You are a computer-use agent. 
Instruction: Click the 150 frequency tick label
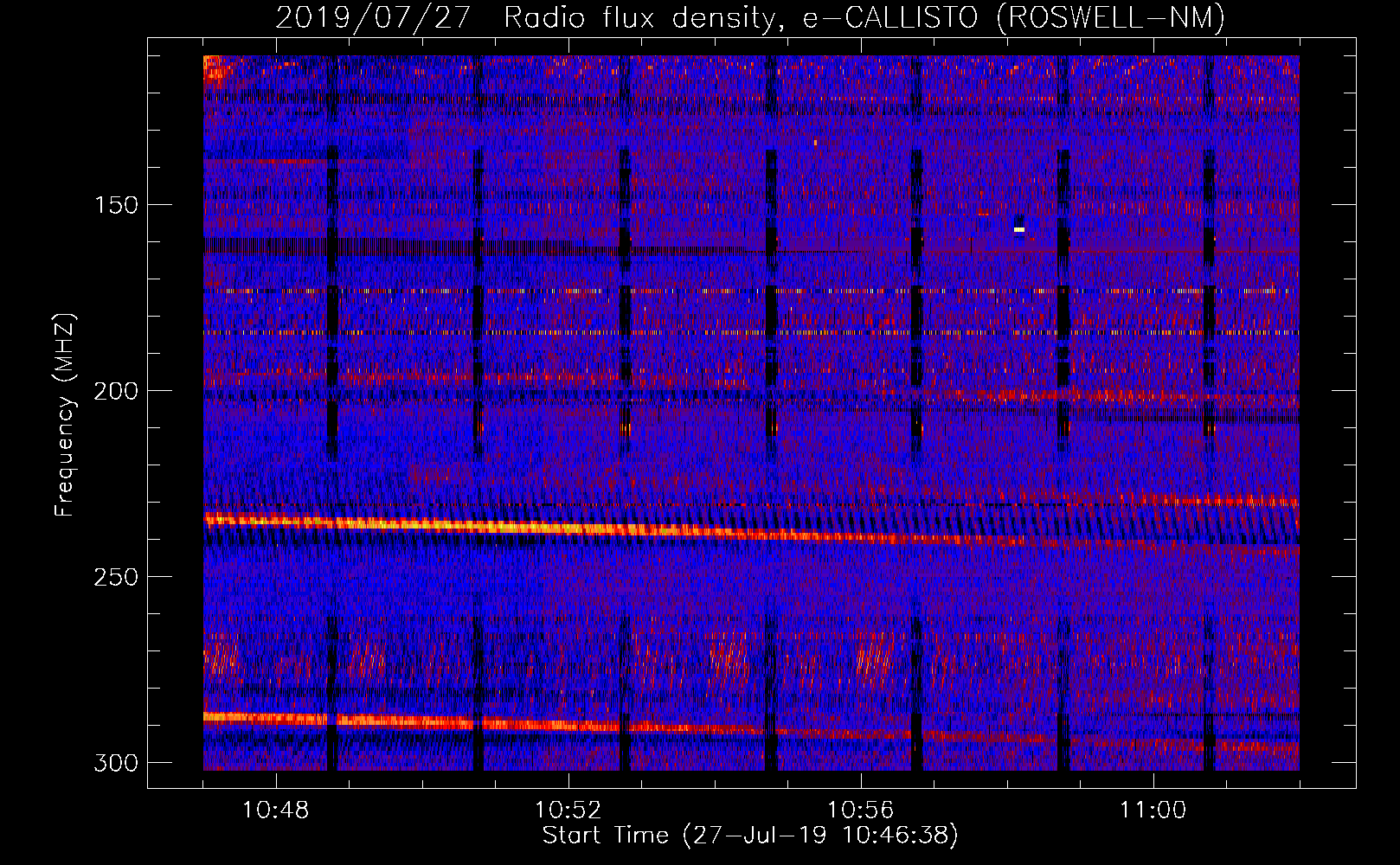(116, 205)
